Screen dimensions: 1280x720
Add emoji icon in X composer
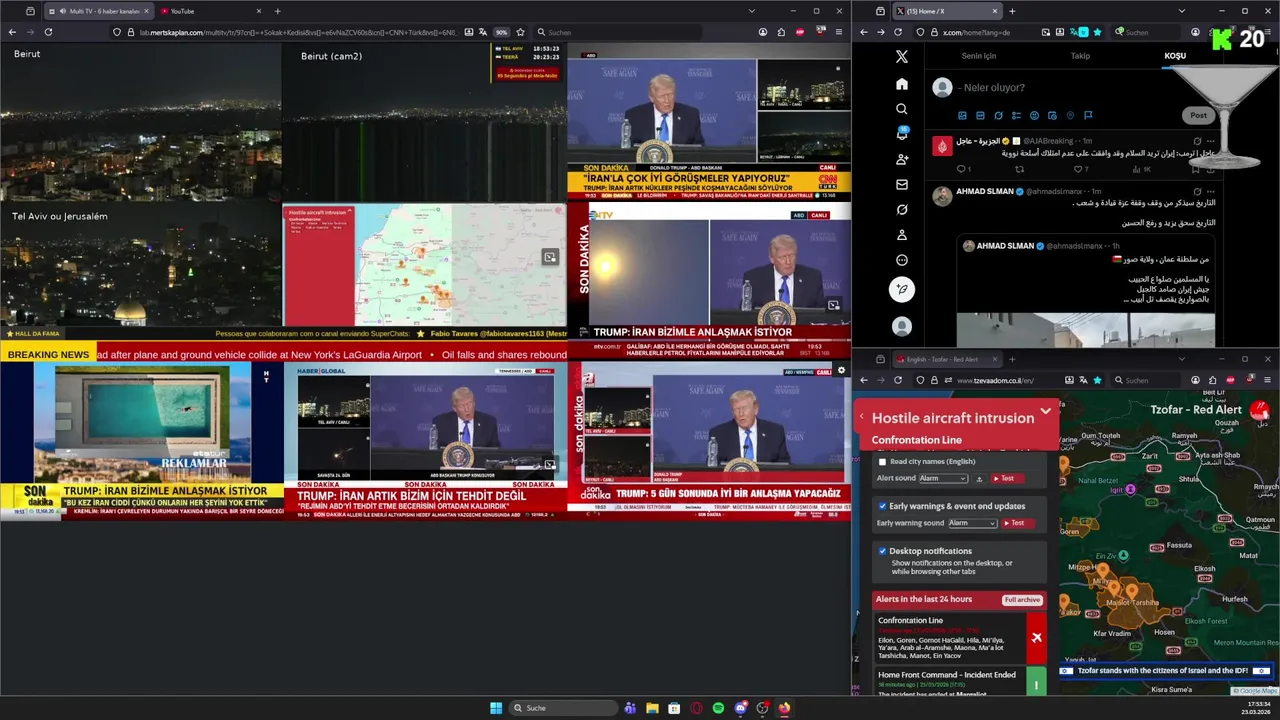(x=1034, y=115)
